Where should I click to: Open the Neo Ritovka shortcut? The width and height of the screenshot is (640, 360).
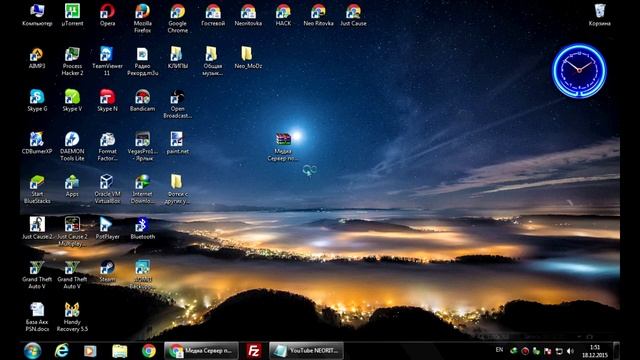point(318,15)
